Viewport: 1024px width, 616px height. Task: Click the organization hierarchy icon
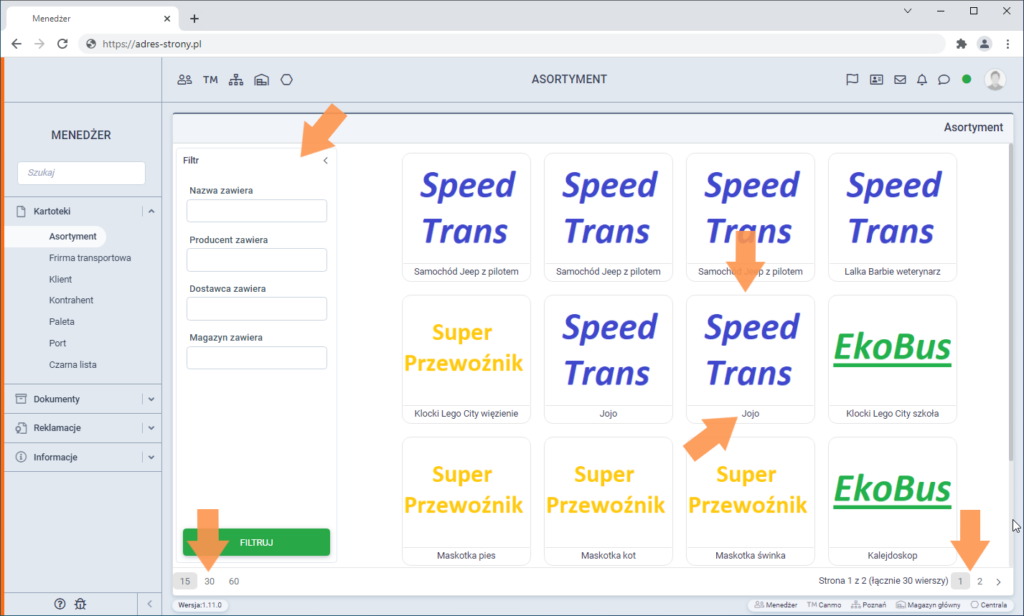pyautogui.click(x=236, y=80)
